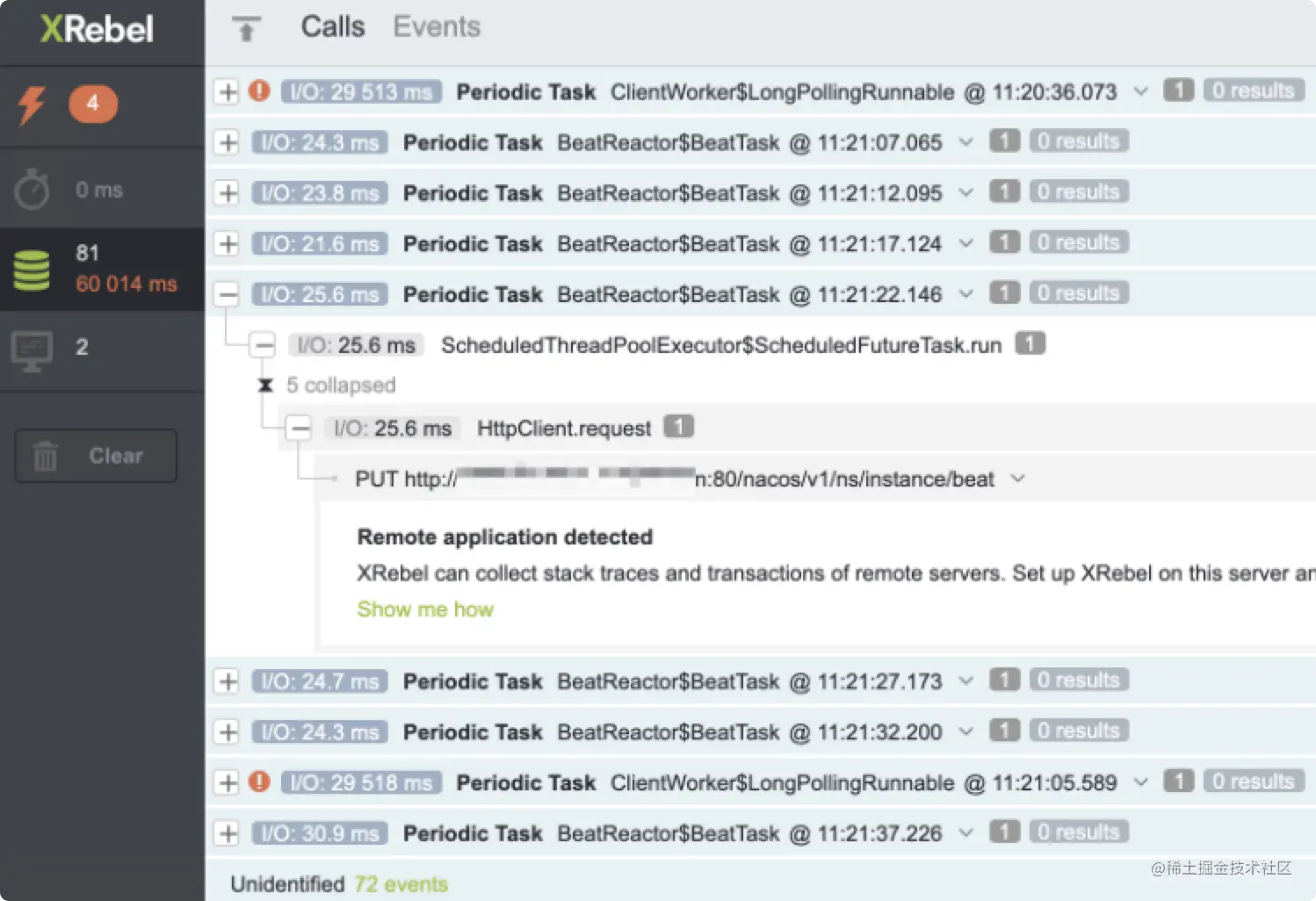Switch to the Calls tab
This screenshot has width=1316, height=901.
tap(332, 26)
